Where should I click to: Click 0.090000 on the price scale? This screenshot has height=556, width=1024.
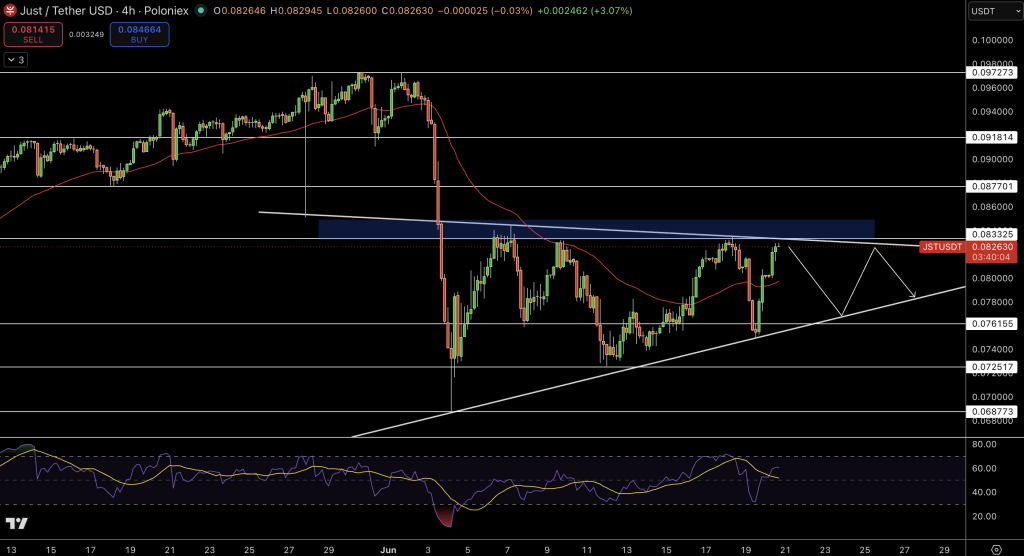click(x=992, y=159)
